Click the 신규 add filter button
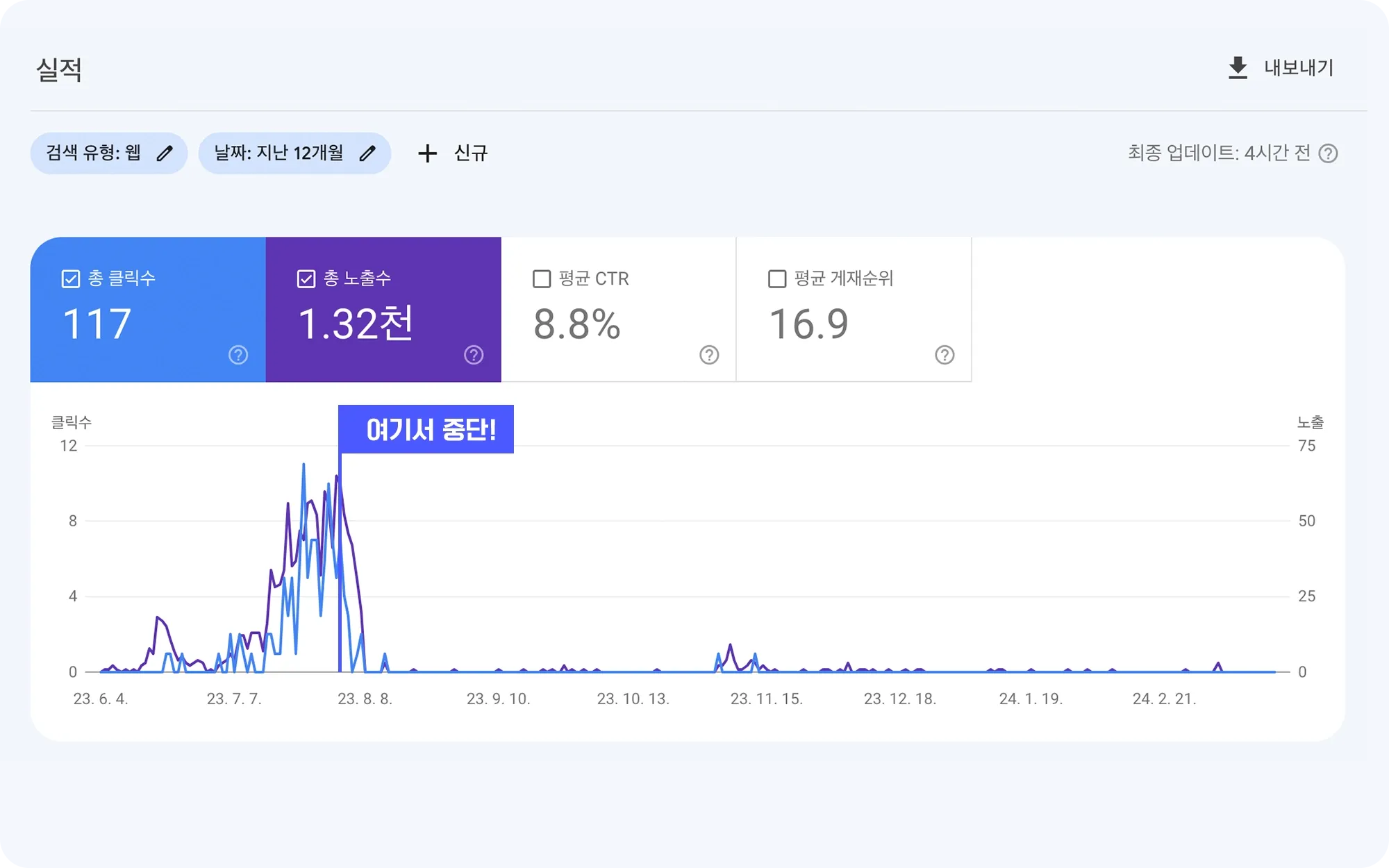This screenshot has width=1389, height=868. click(470, 153)
